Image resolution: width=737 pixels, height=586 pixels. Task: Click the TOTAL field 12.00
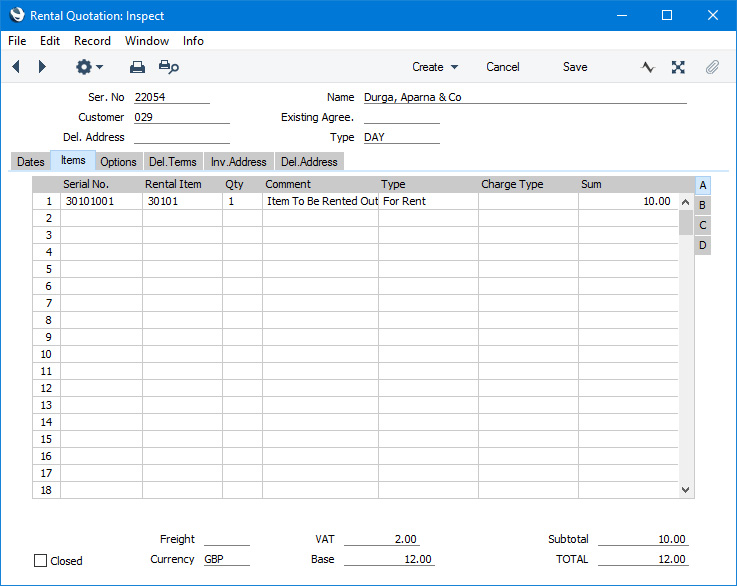[643, 559]
